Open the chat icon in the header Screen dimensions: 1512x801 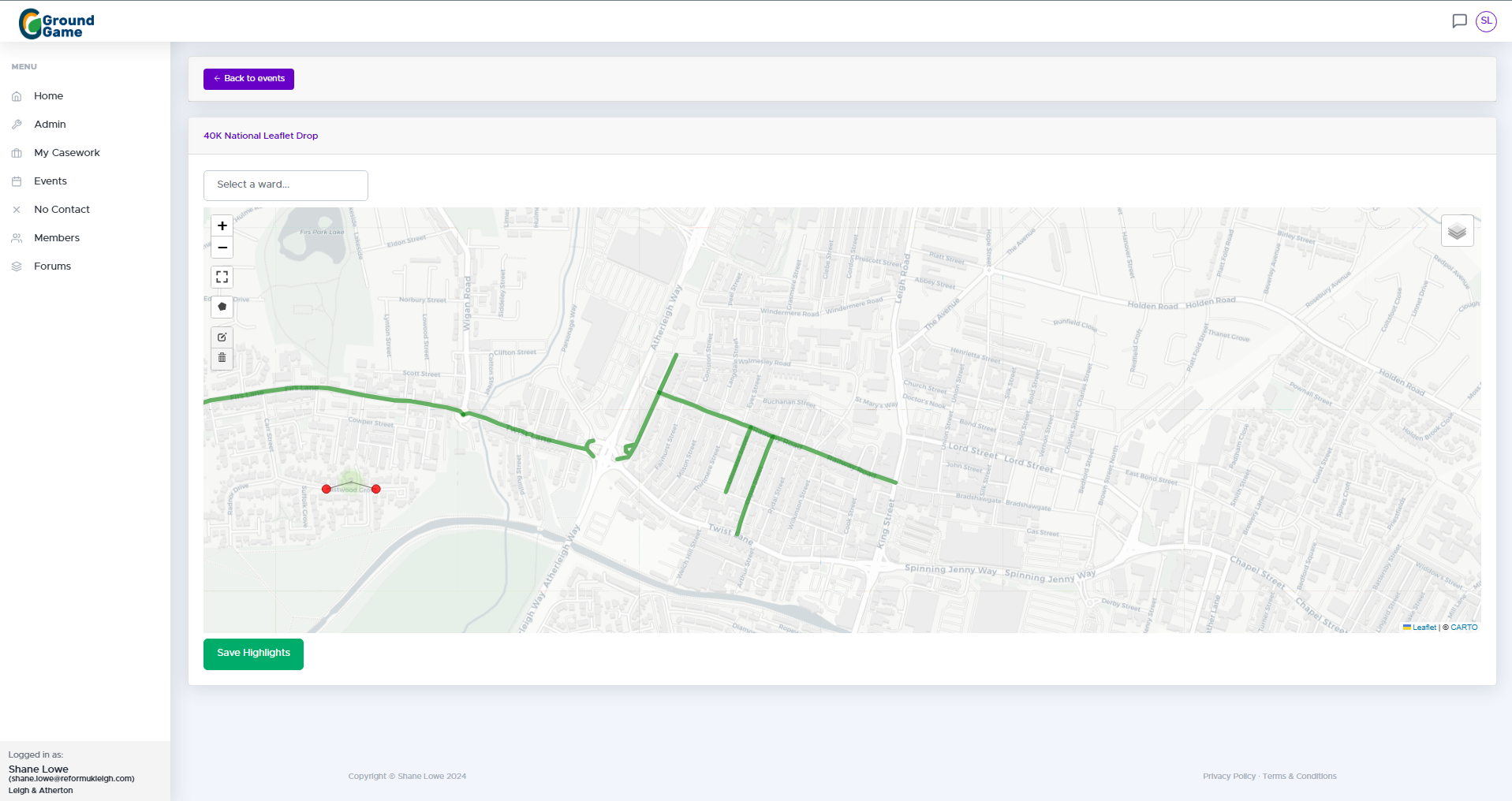tap(1458, 21)
